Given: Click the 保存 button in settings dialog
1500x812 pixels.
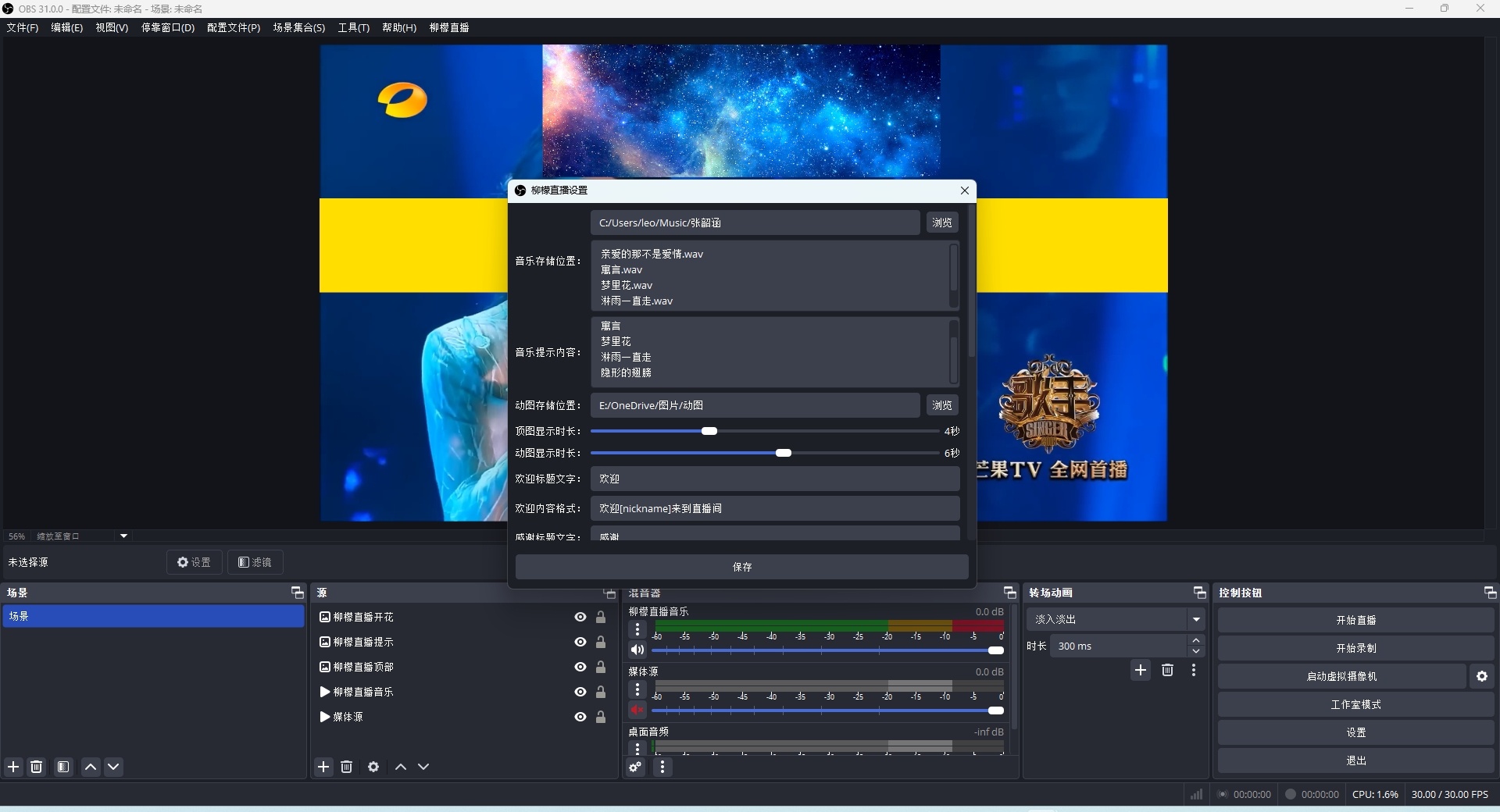Looking at the screenshot, I should (741, 567).
